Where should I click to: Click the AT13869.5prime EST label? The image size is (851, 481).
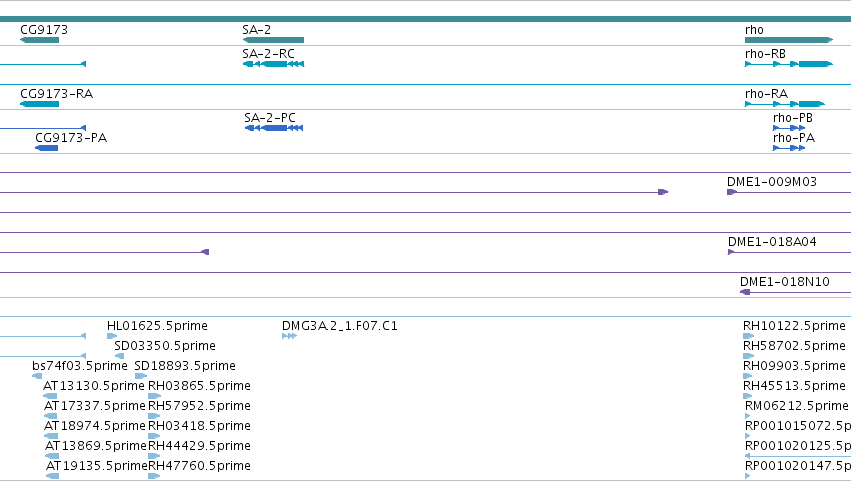pyautogui.click(x=96, y=446)
